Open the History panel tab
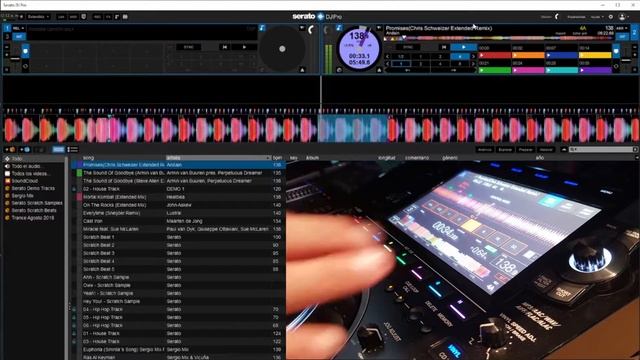 546,150
